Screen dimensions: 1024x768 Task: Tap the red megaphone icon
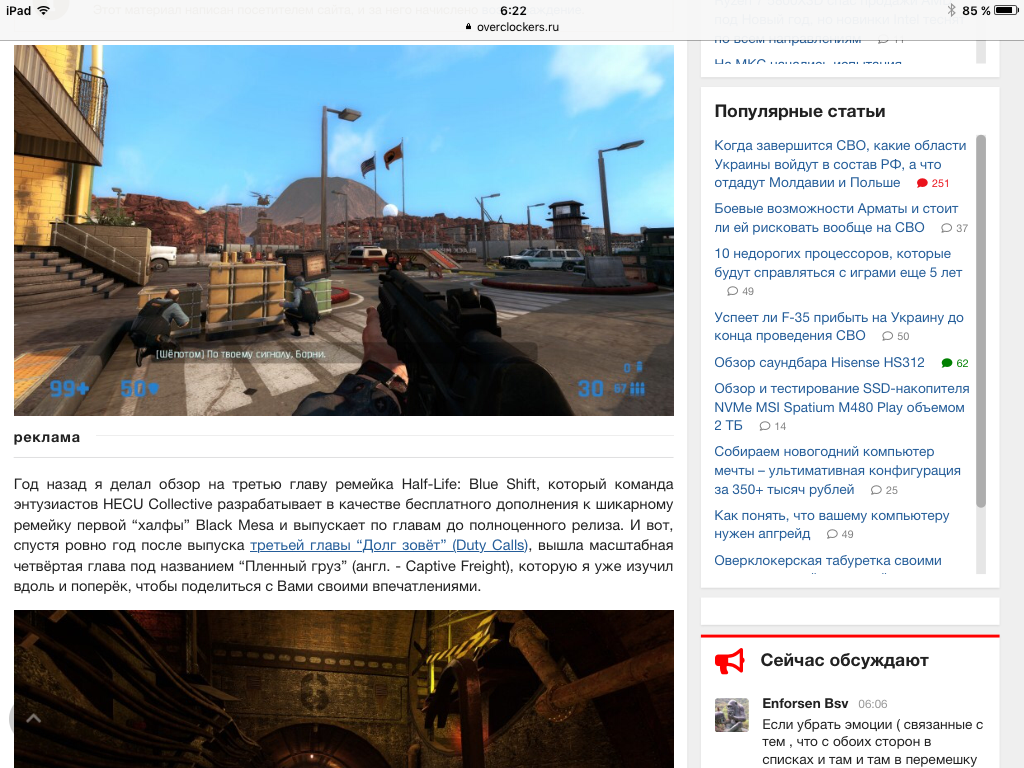pyautogui.click(x=729, y=661)
